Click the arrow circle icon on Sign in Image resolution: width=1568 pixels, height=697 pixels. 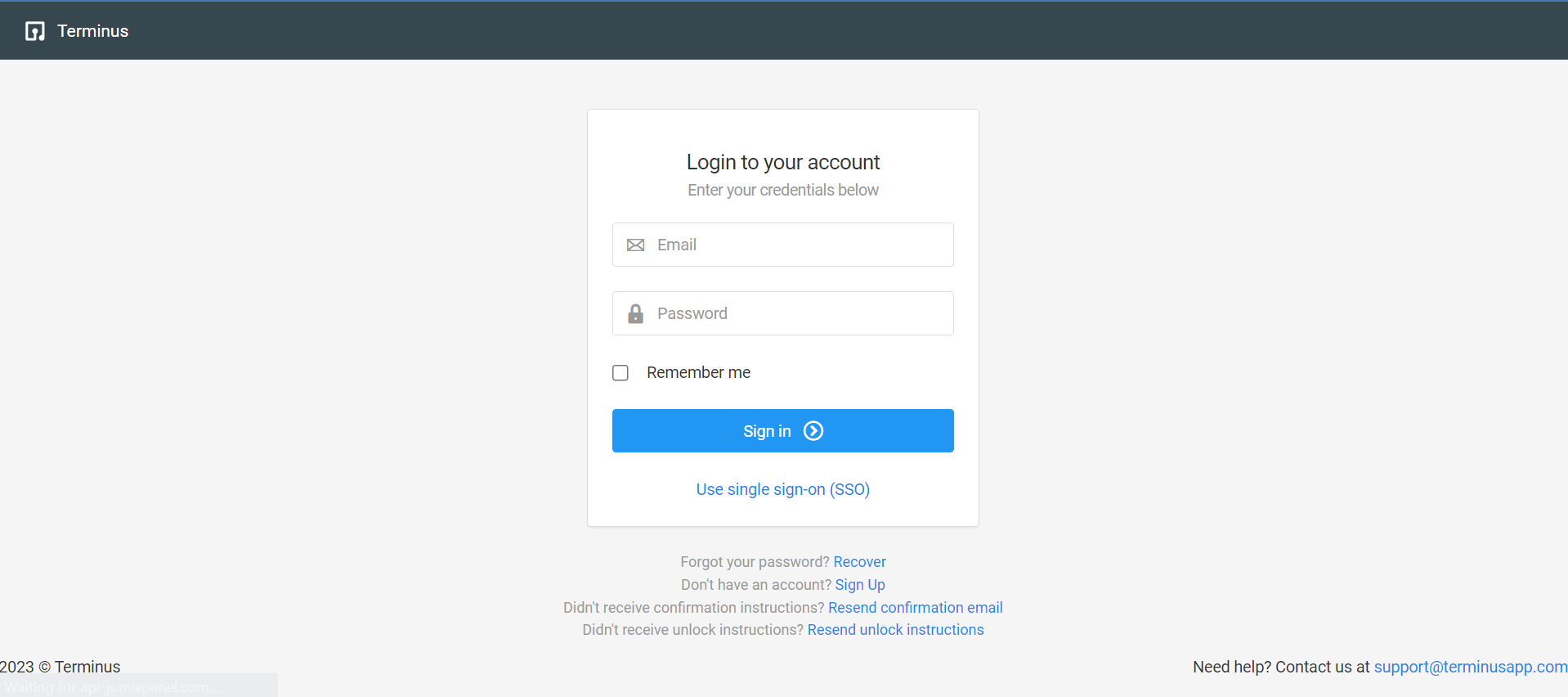(x=813, y=431)
